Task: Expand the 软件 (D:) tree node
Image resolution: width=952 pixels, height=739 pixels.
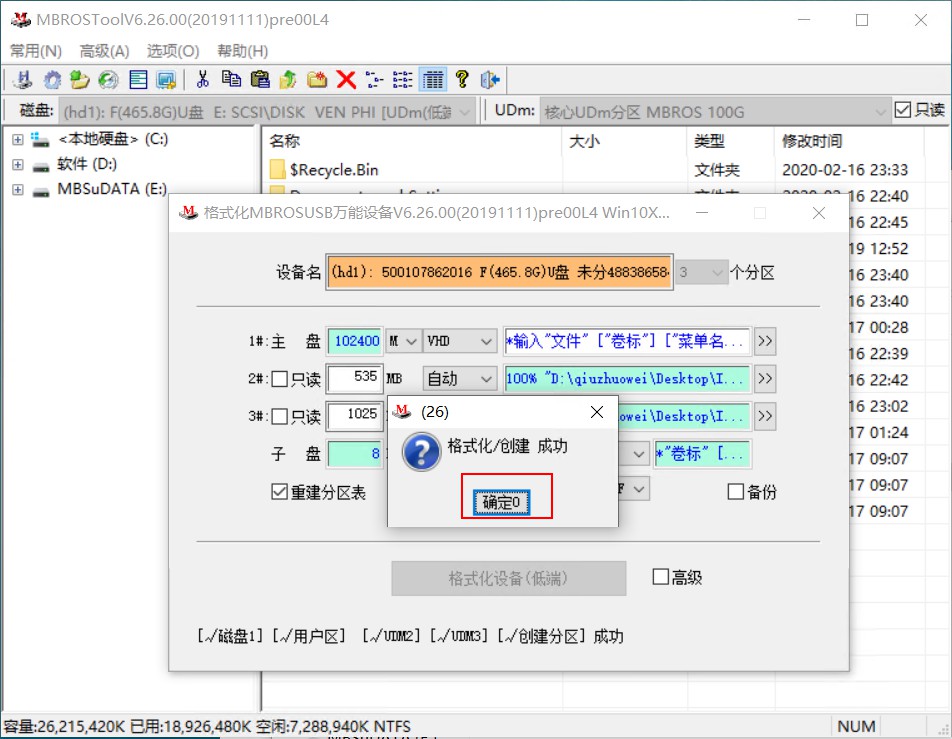Action: (x=17, y=164)
